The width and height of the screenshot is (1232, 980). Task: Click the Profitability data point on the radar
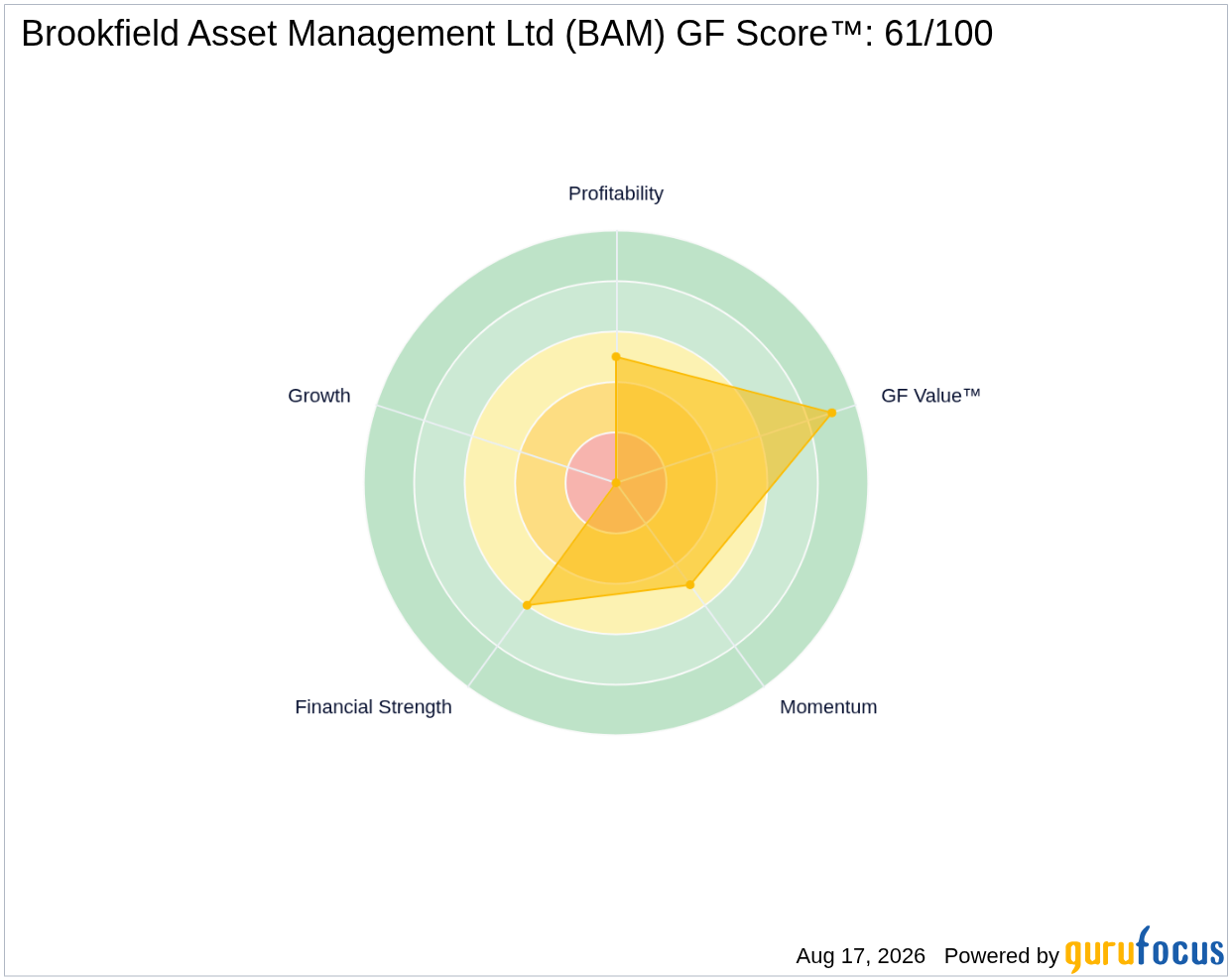[x=616, y=357]
